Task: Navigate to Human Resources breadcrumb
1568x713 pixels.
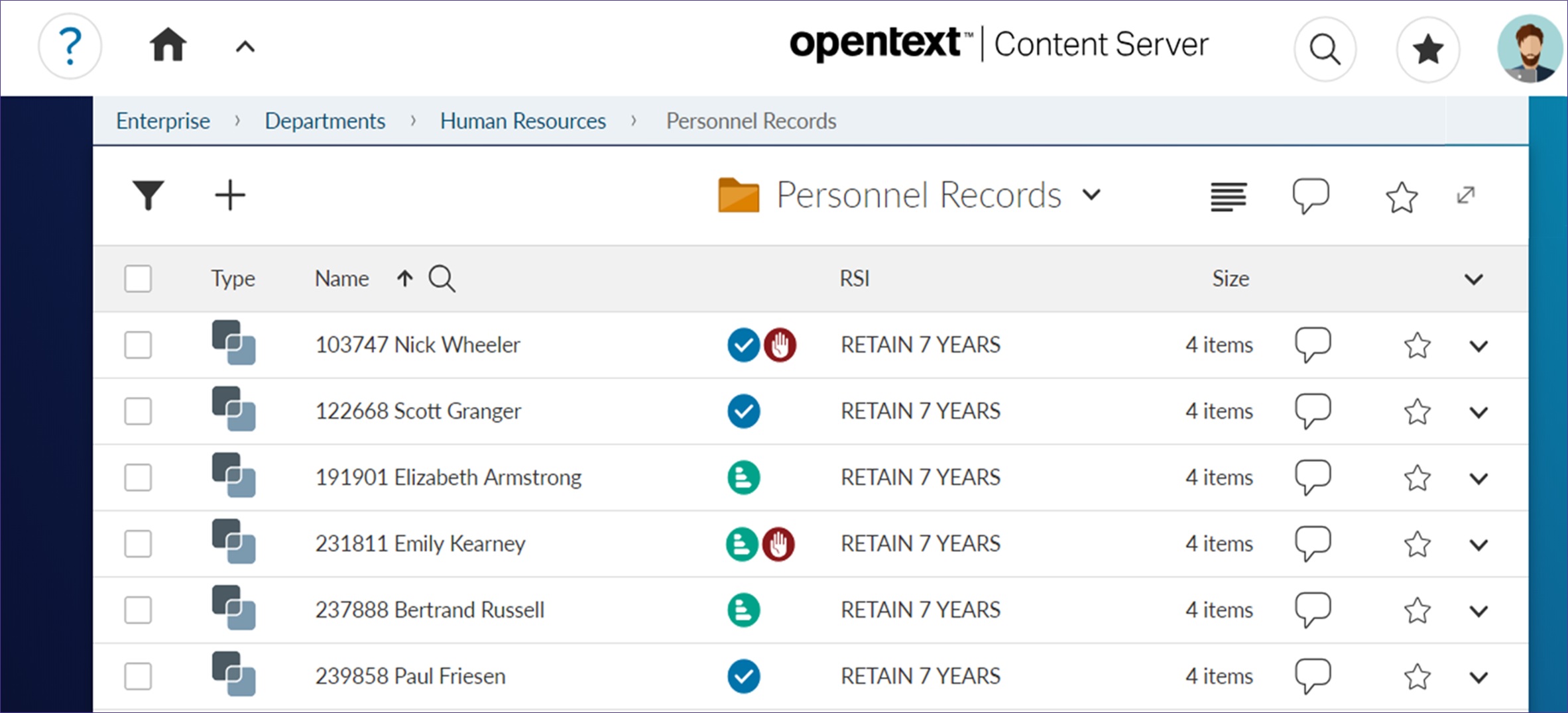Action: point(523,121)
